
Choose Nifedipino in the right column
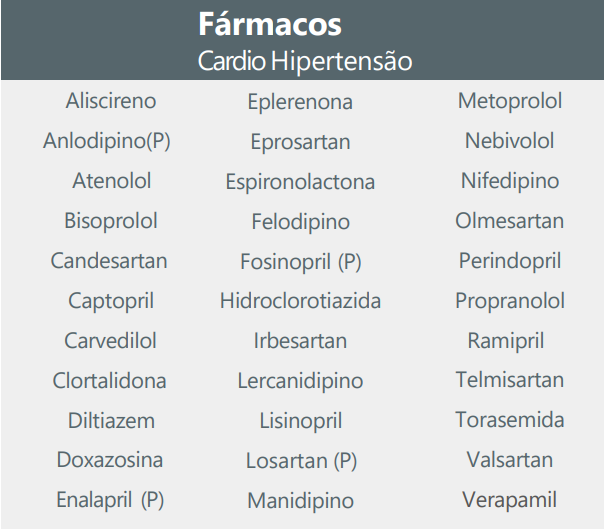point(510,181)
